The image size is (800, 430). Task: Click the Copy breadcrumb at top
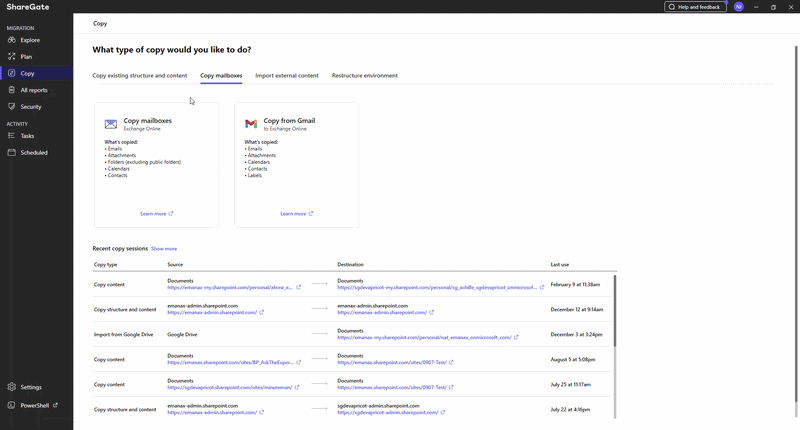[100, 23]
